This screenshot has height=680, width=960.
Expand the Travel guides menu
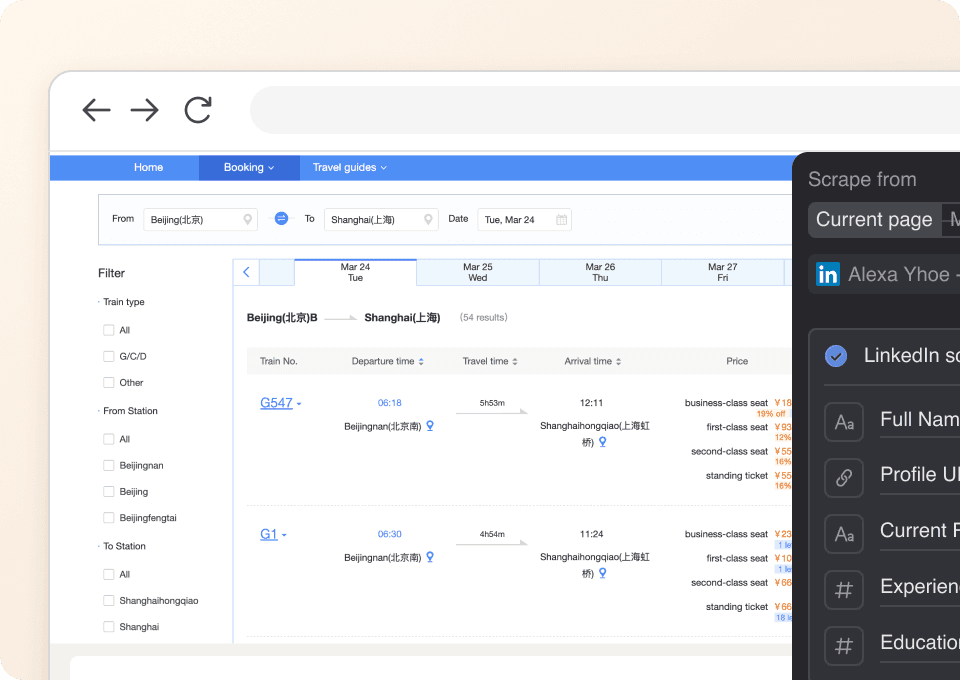click(x=349, y=168)
